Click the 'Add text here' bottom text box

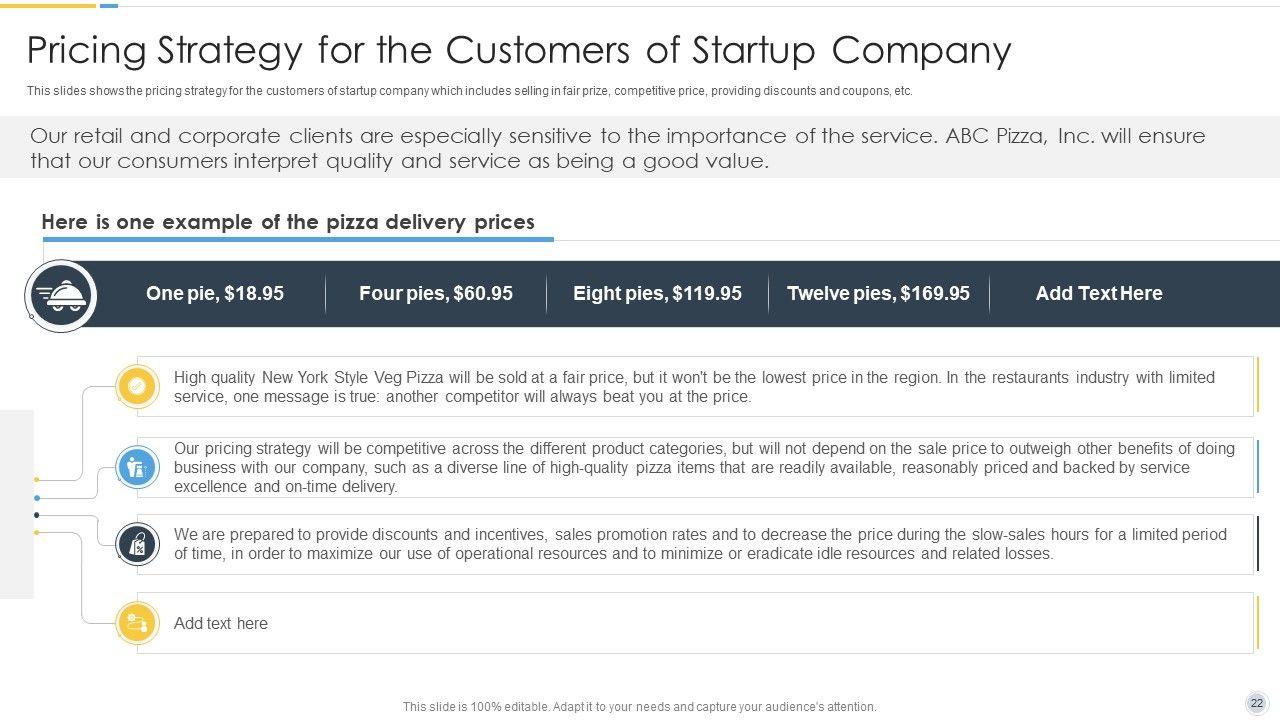click(221, 623)
